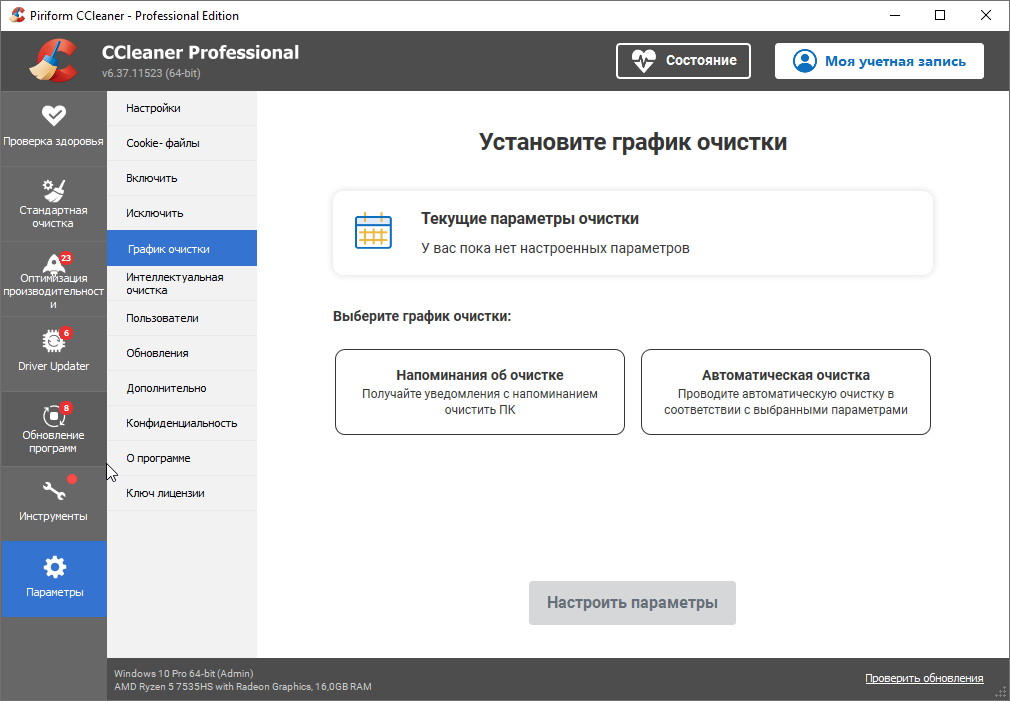Screen dimensions: 1010x701
Task: Click the Текущие параметры очистки card
Action: [633, 233]
